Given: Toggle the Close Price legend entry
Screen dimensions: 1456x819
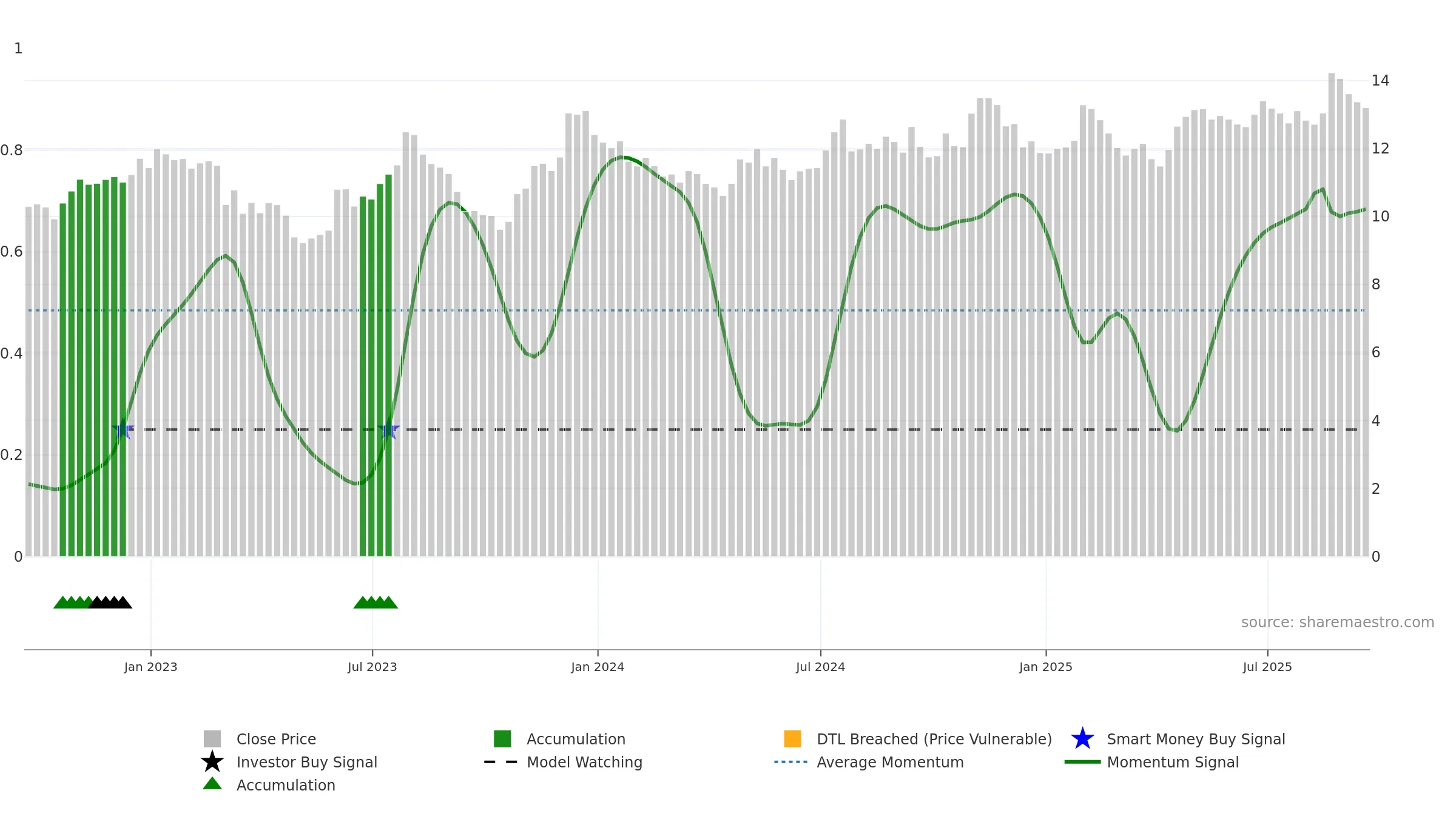Looking at the screenshot, I should pos(260,739).
